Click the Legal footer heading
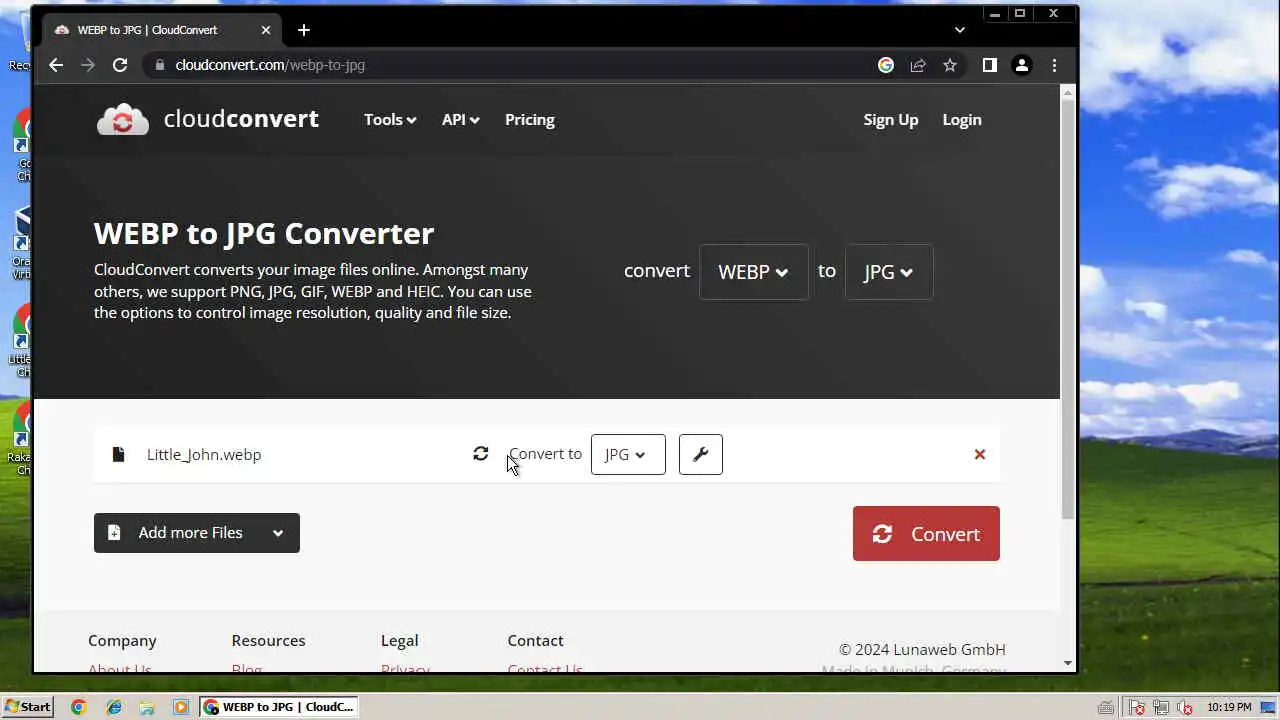 click(399, 640)
